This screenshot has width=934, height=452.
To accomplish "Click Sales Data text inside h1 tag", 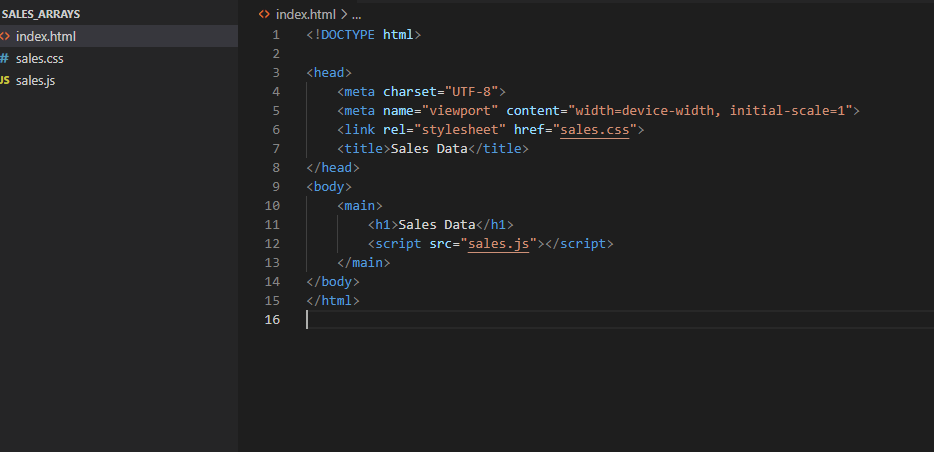I will [437, 225].
